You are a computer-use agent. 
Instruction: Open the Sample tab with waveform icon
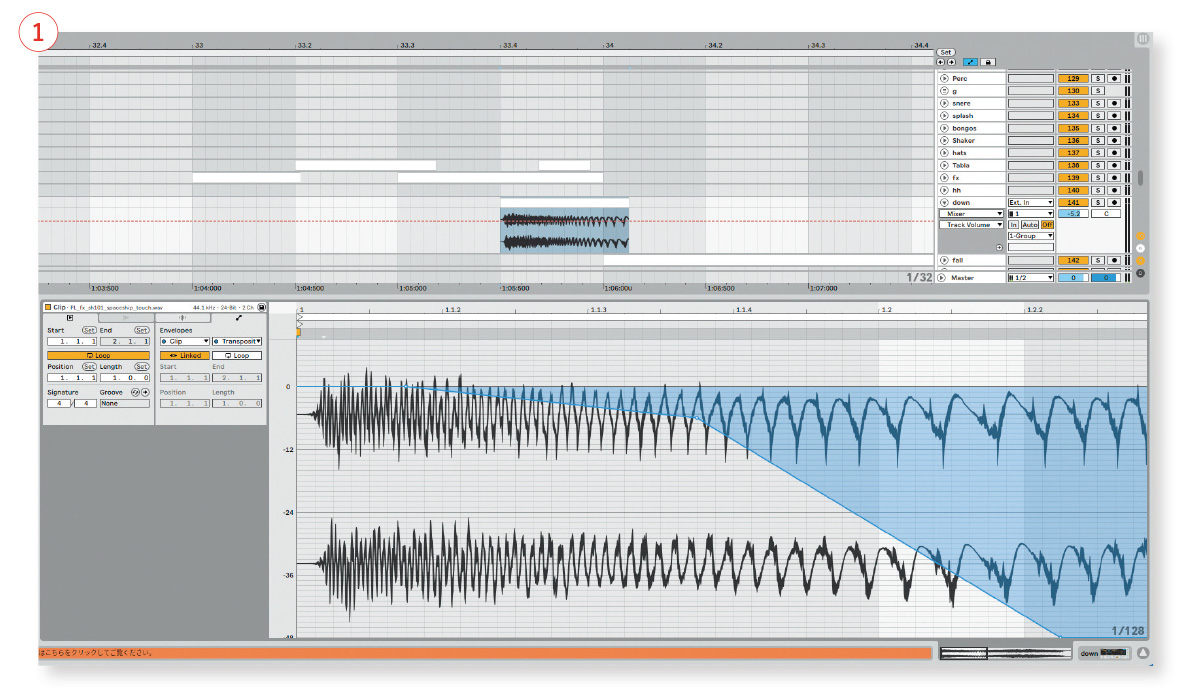[x=183, y=318]
